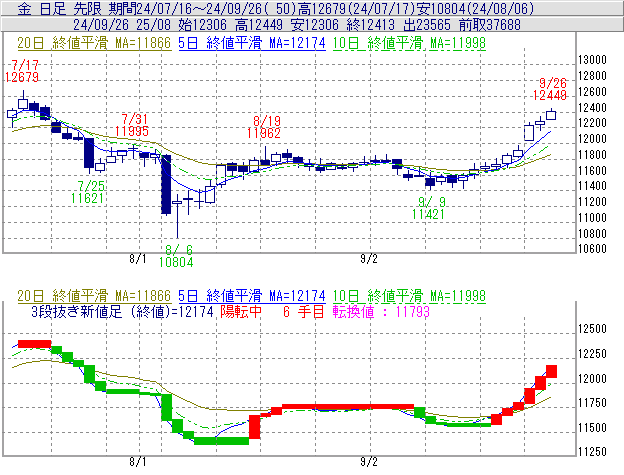Click the 8/19 11962 peak label
The image size is (624, 475).
click(x=264, y=127)
